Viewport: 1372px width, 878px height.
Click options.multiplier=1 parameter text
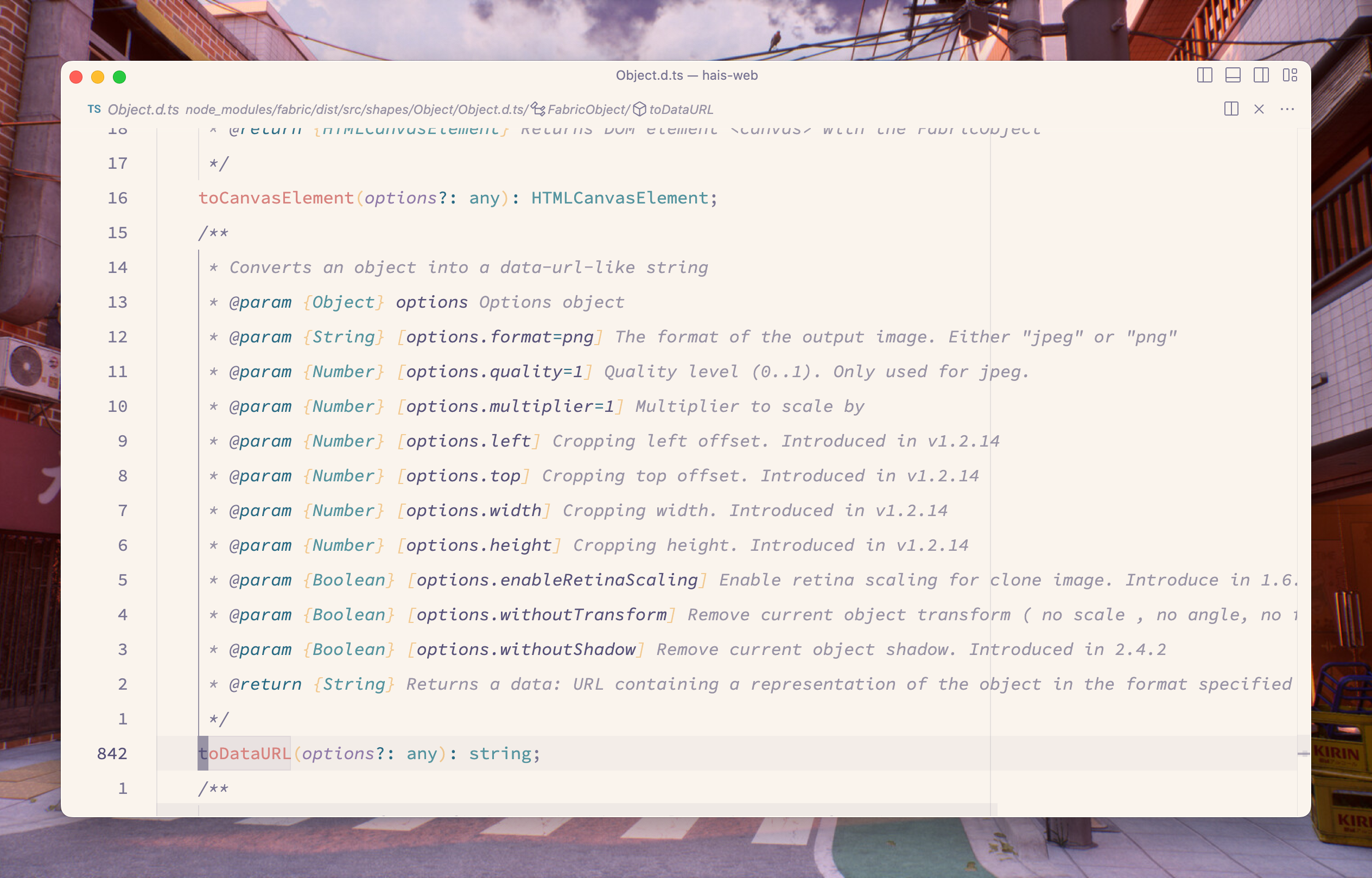click(510, 406)
